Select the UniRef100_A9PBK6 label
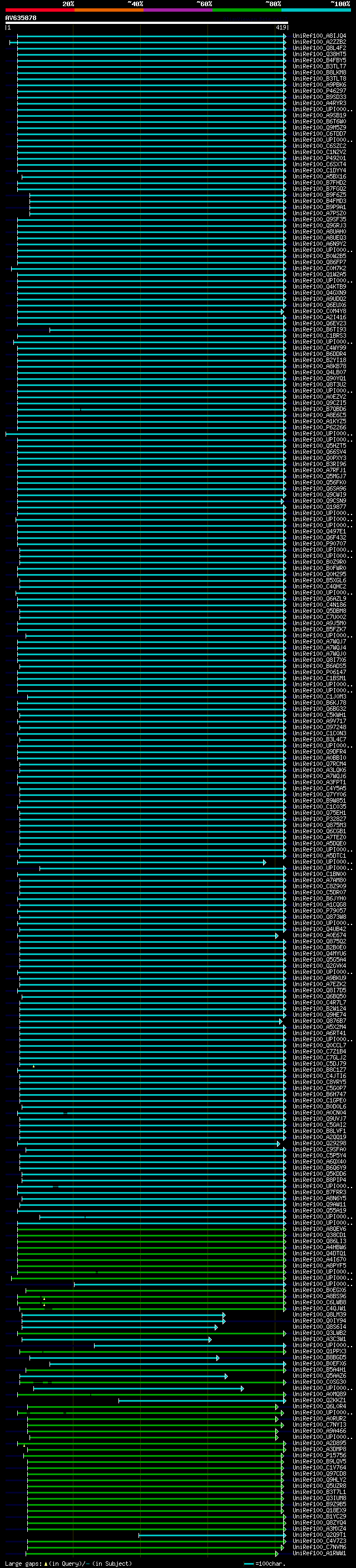Screen dimensions: 356x1568 [319, 85]
